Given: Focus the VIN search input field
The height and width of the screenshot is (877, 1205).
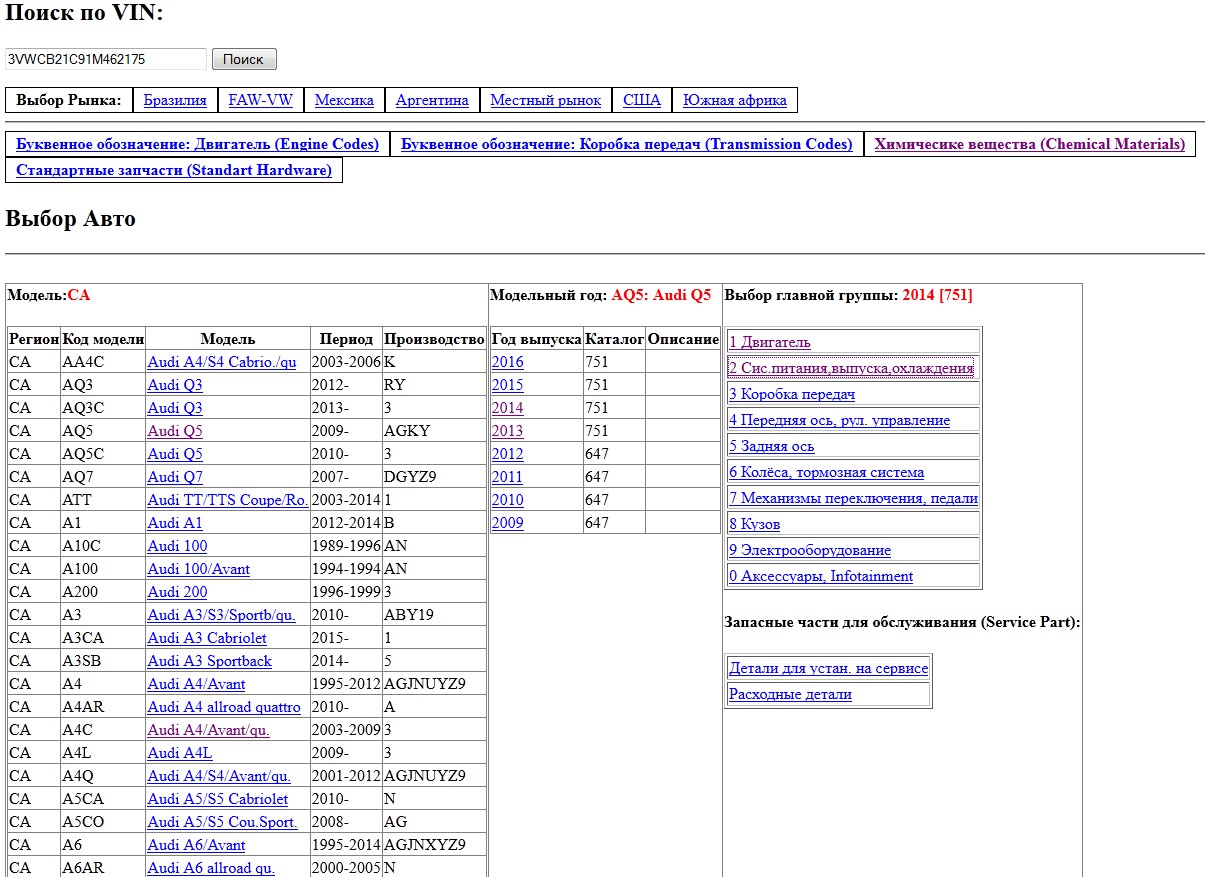Looking at the screenshot, I should point(106,59).
